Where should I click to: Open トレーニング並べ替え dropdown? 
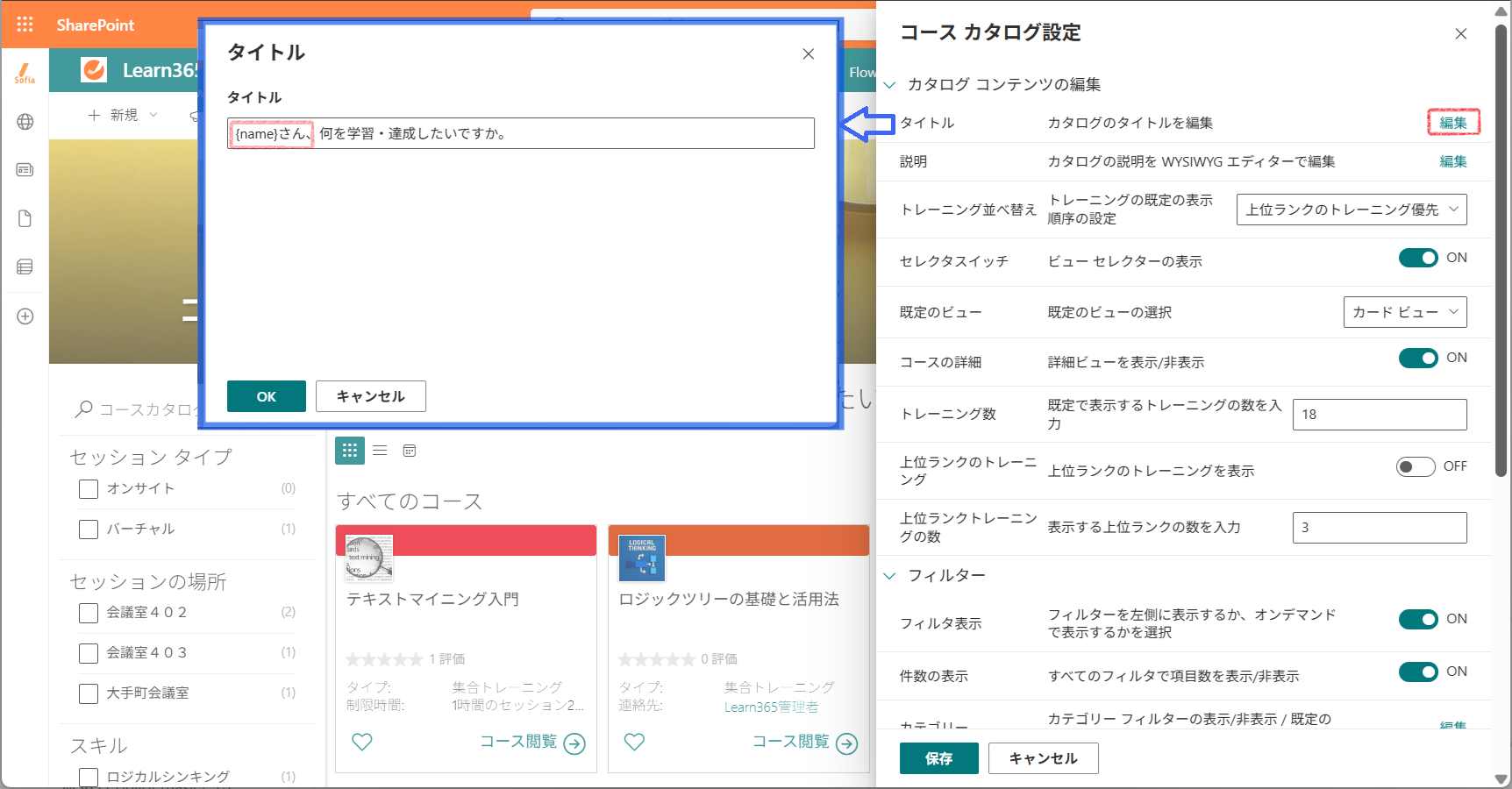tap(1352, 210)
